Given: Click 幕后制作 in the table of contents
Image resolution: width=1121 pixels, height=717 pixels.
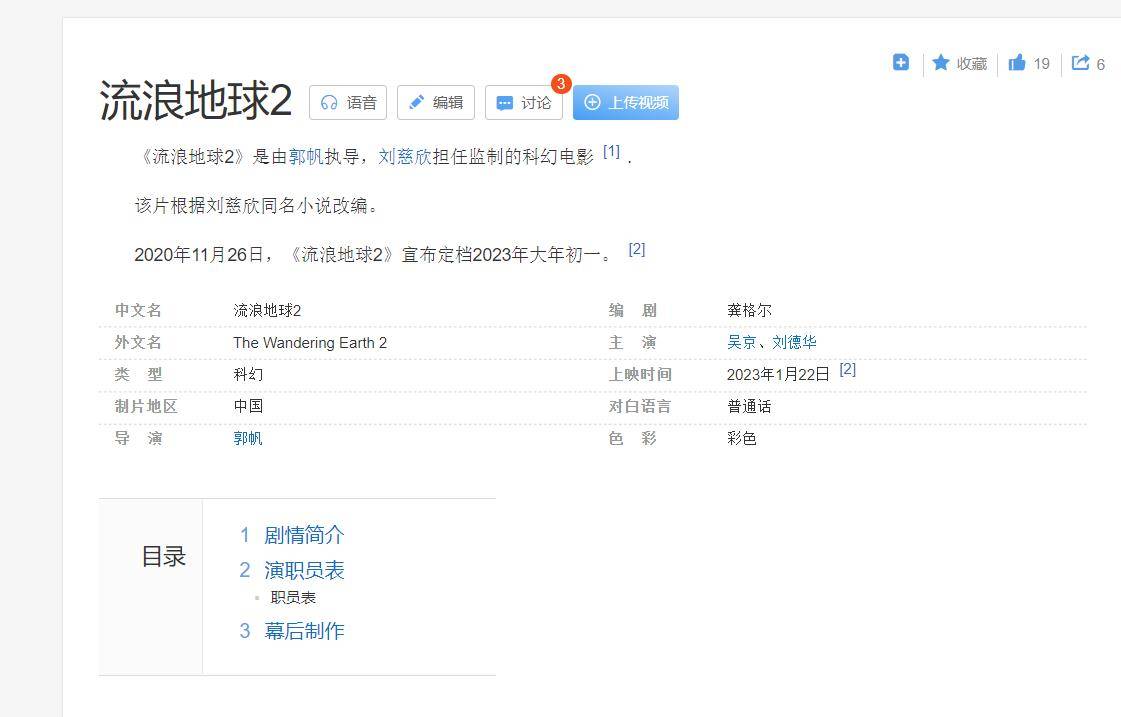Looking at the screenshot, I should (x=304, y=631).
